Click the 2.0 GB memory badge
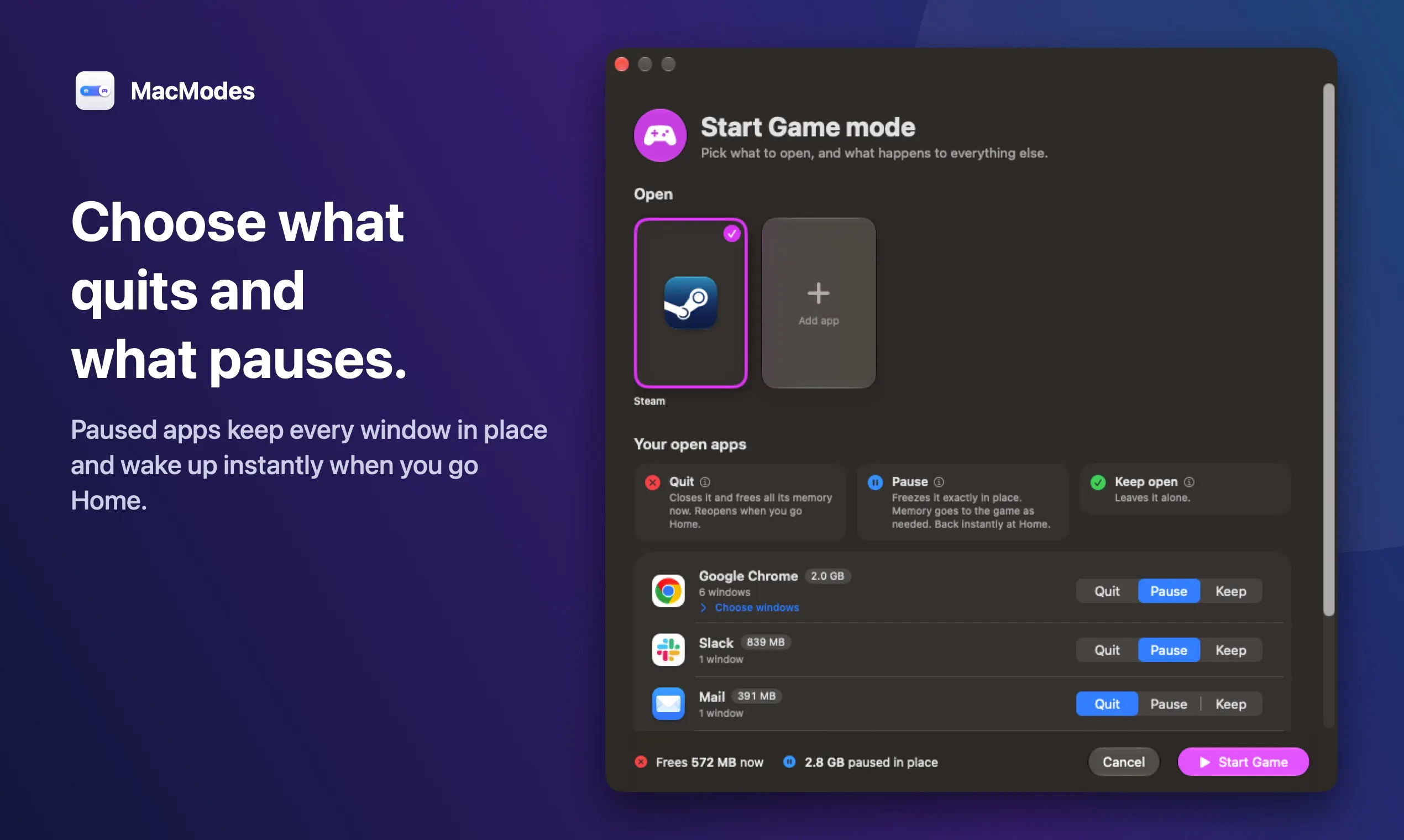The image size is (1404, 840). (x=827, y=576)
